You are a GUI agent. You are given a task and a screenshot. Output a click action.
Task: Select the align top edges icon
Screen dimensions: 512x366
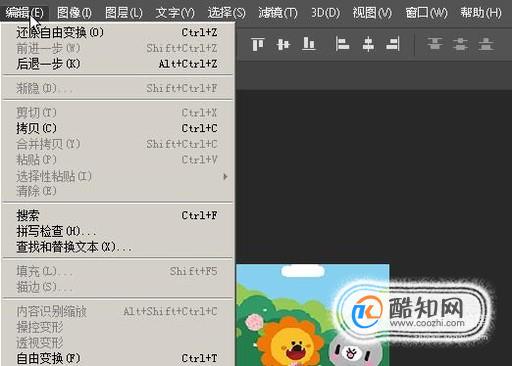[258, 44]
